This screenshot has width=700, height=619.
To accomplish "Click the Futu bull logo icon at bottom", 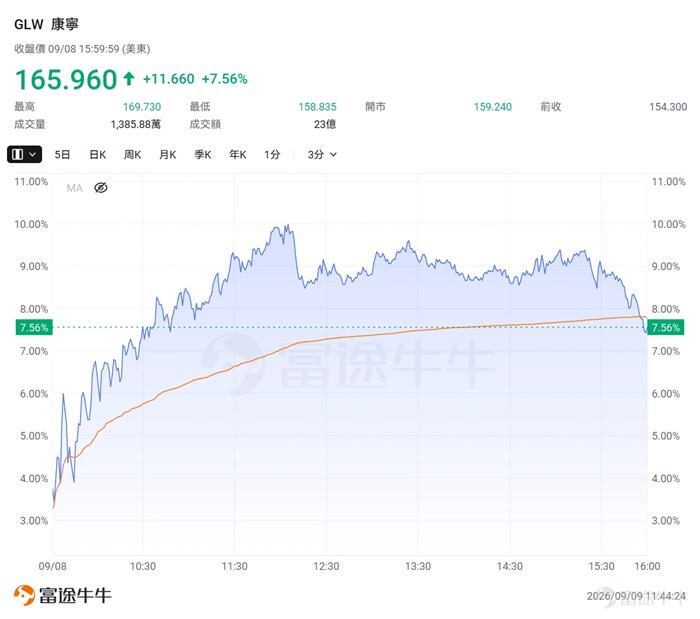I will pos(24,595).
